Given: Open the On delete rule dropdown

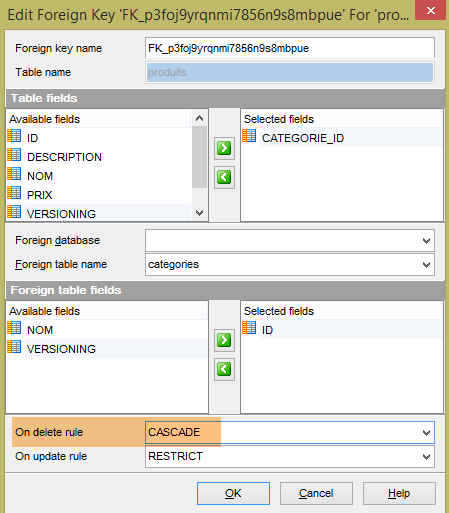Looking at the screenshot, I should (426, 433).
